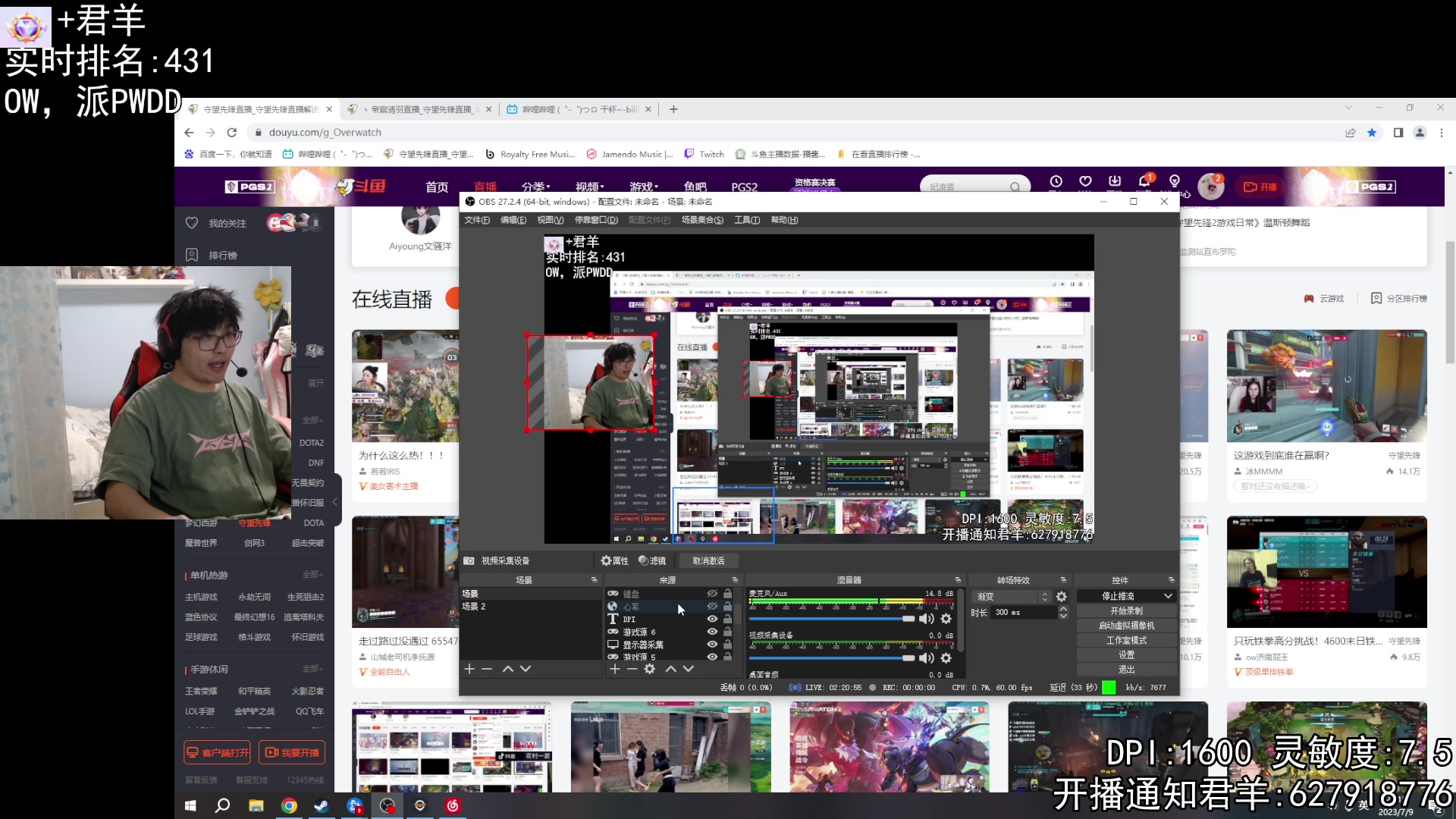This screenshot has height=819, width=1456.
Task: Hide the DPI text source
Action: (x=712, y=619)
